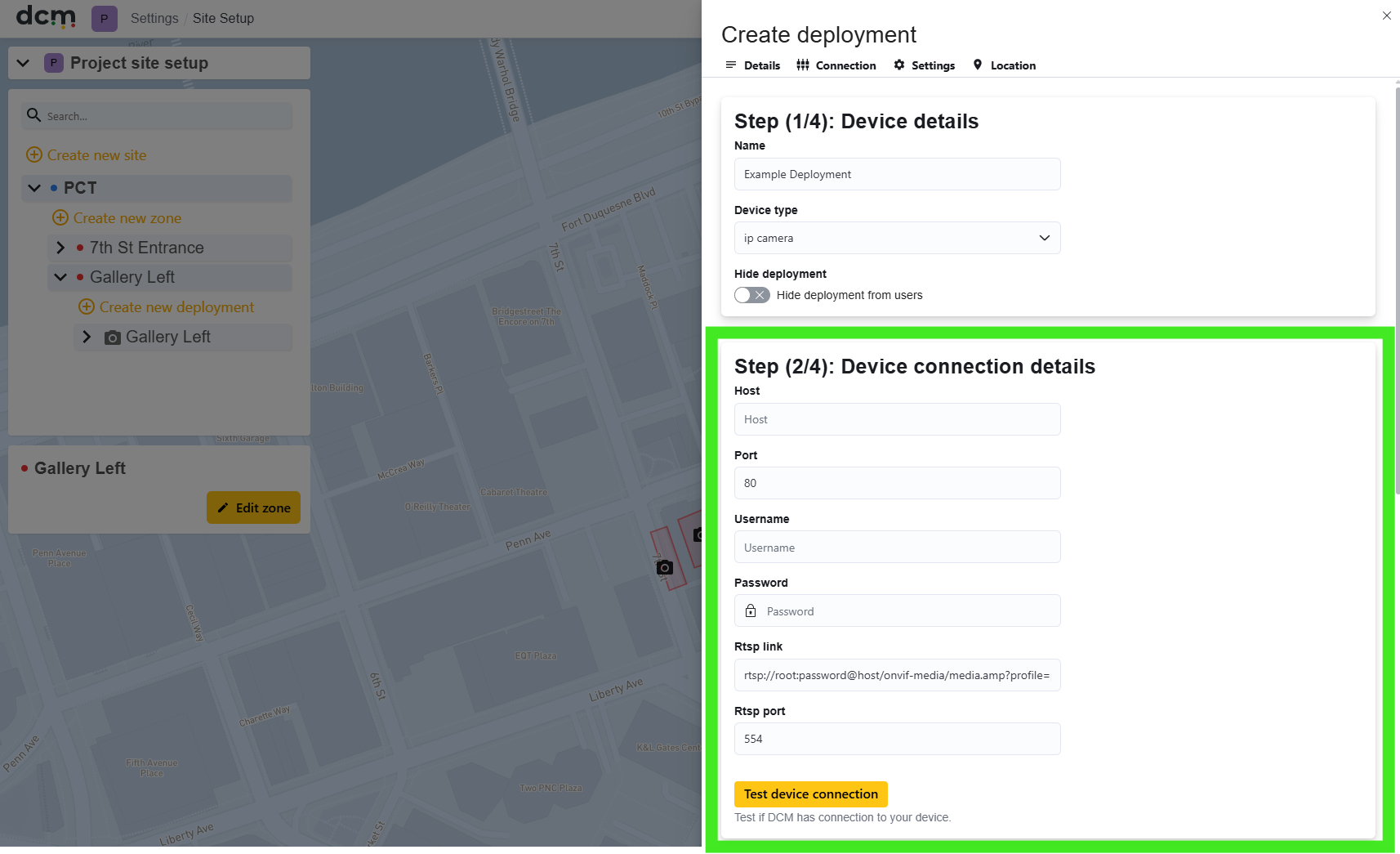Click the lock icon in Password field
The height and width of the screenshot is (854, 1400).
751,610
